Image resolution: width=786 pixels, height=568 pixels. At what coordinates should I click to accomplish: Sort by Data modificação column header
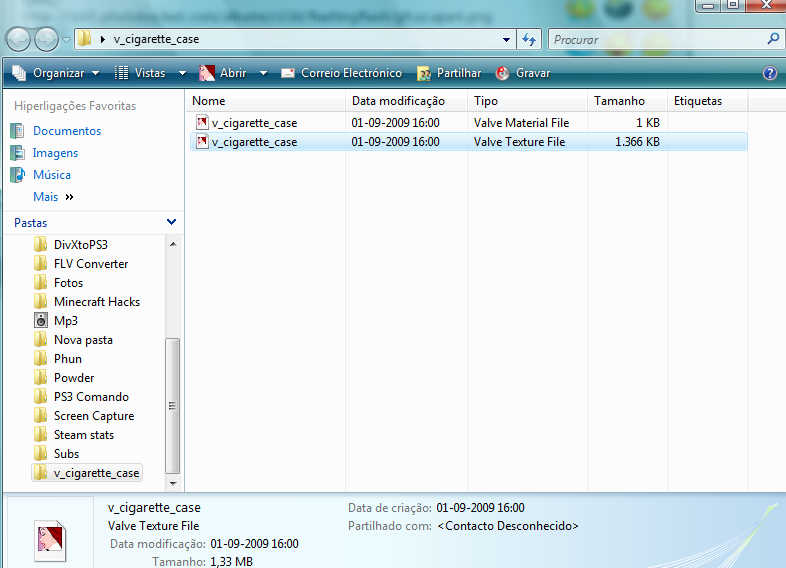(x=407, y=101)
